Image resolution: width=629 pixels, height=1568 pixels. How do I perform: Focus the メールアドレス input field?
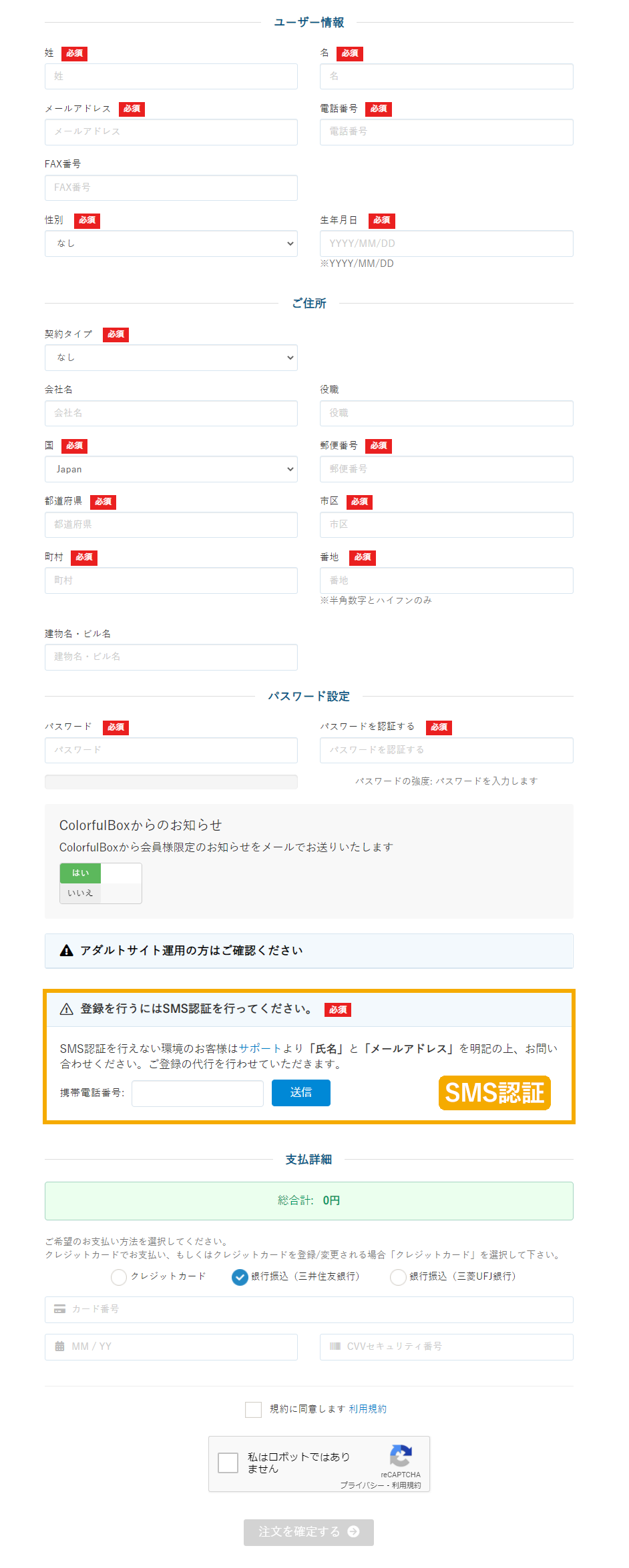(171, 132)
